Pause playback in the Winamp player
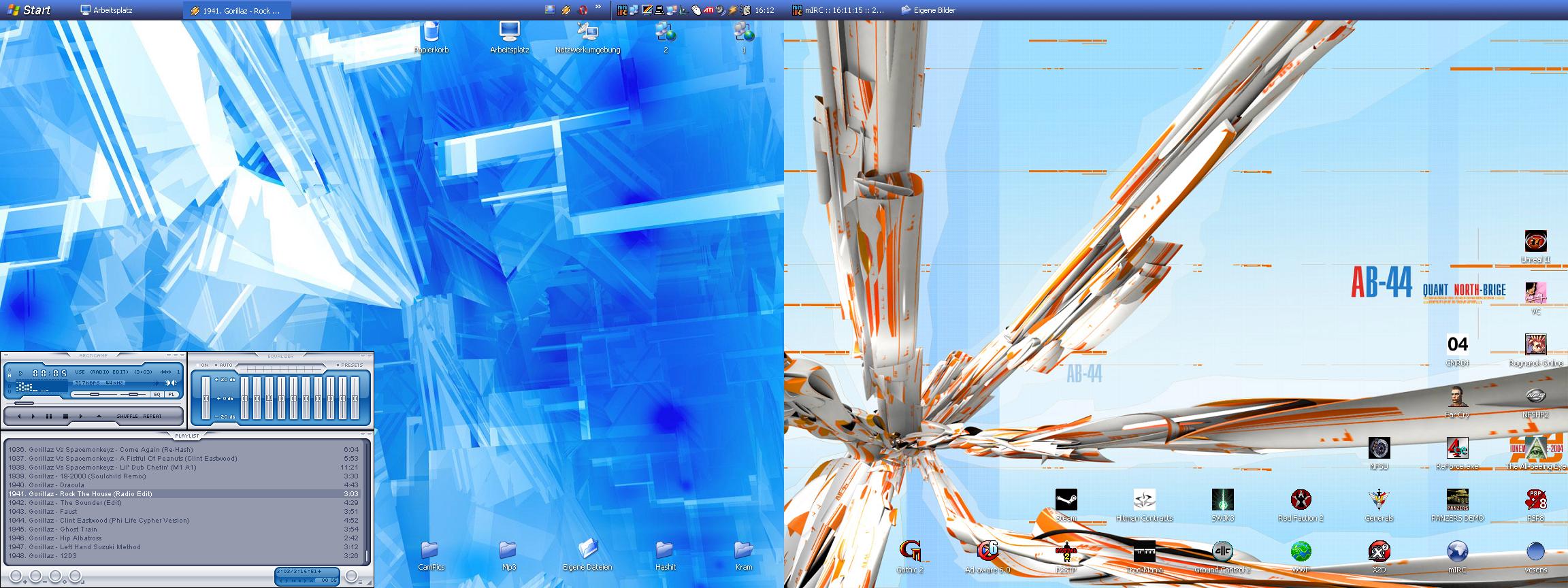 click(x=49, y=416)
